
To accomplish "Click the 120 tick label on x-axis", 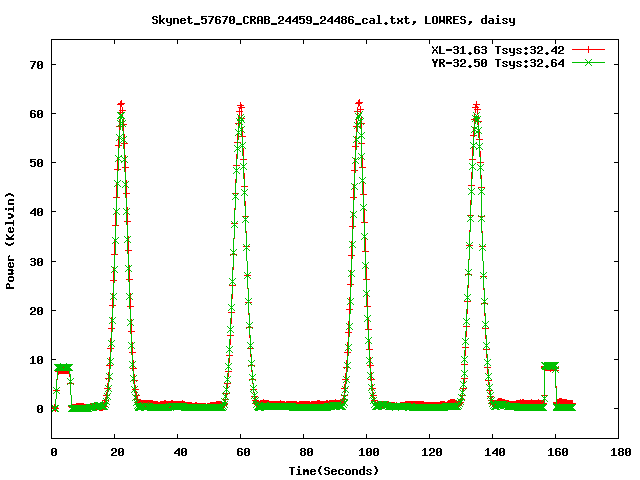I will [429, 453].
